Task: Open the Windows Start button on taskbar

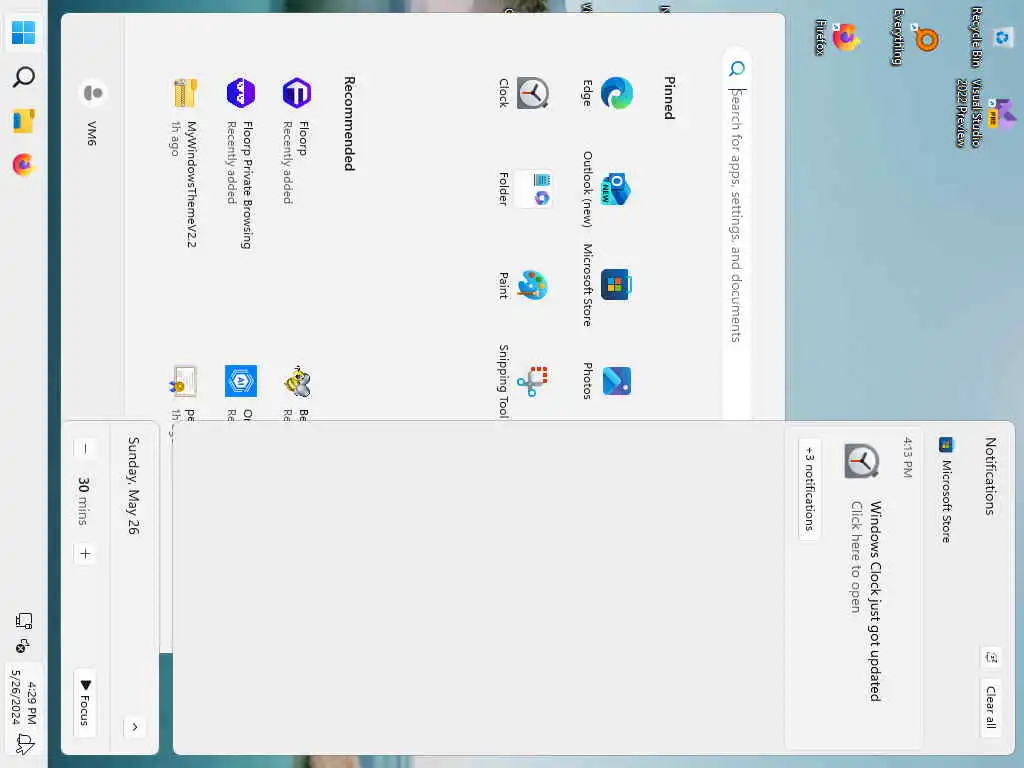Action: click(24, 32)
